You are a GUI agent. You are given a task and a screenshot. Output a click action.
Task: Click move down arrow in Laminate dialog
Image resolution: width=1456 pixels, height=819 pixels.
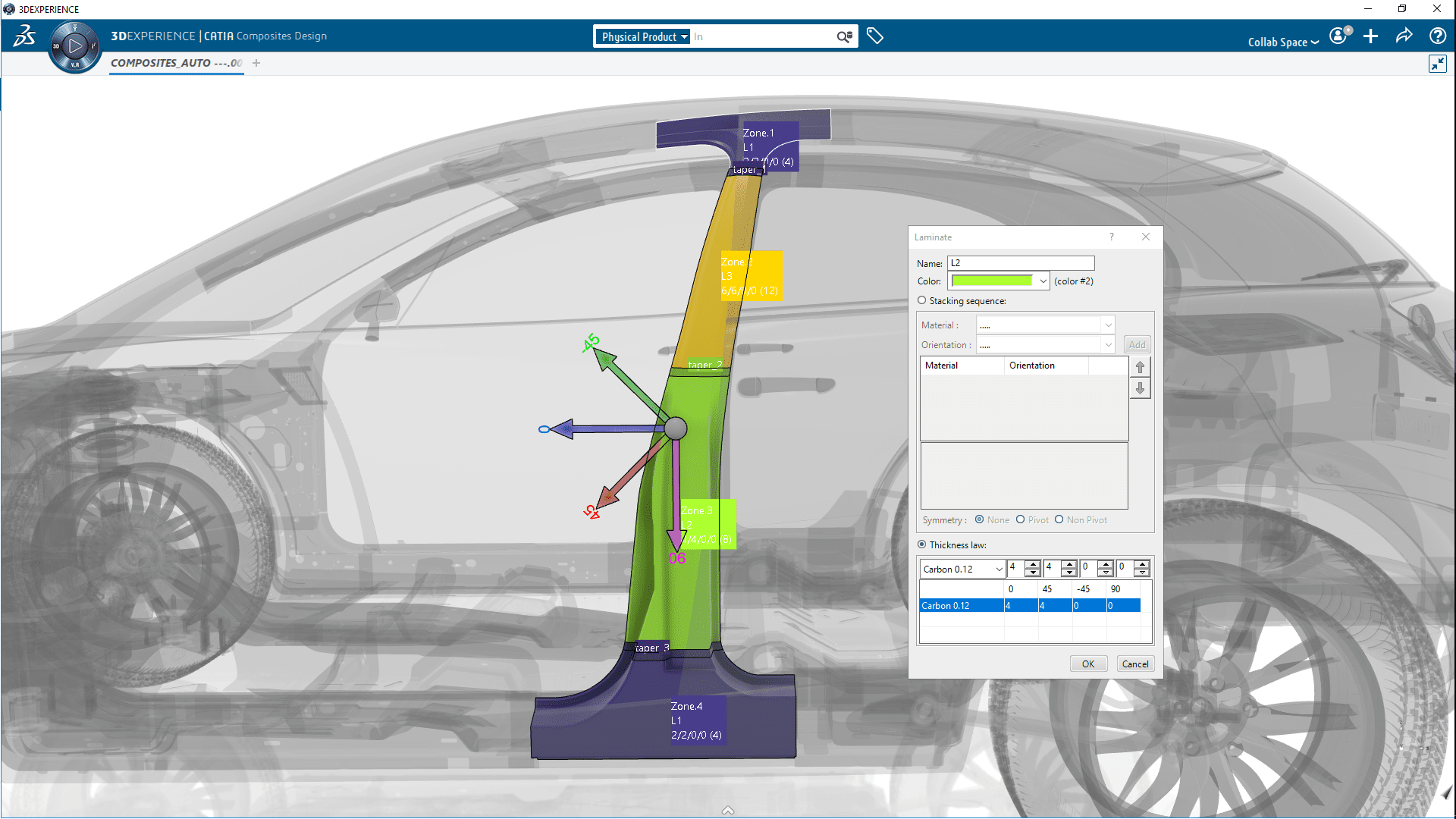click(x=1140, y=388)
